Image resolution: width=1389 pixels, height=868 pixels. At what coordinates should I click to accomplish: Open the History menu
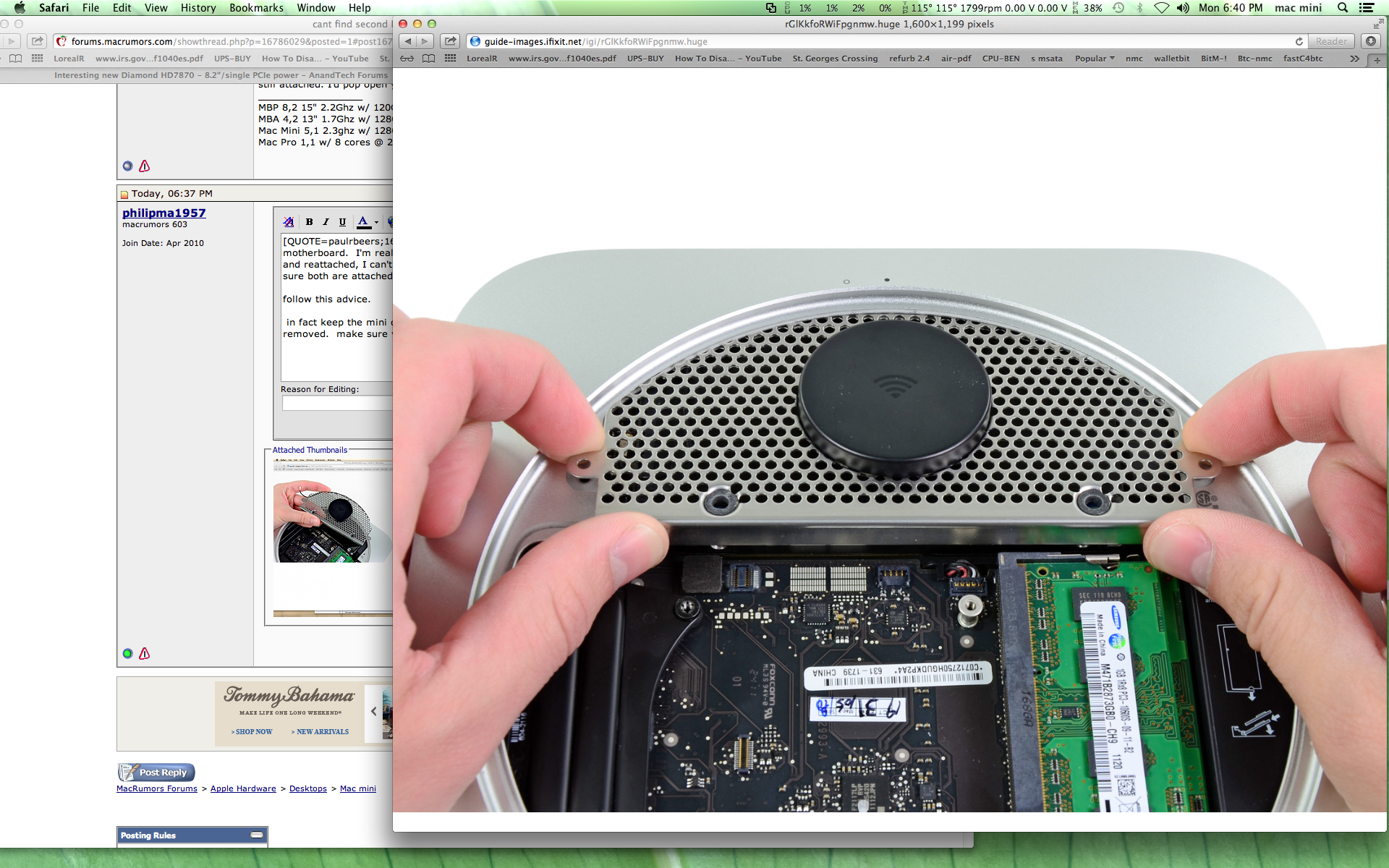coord(197,8)
